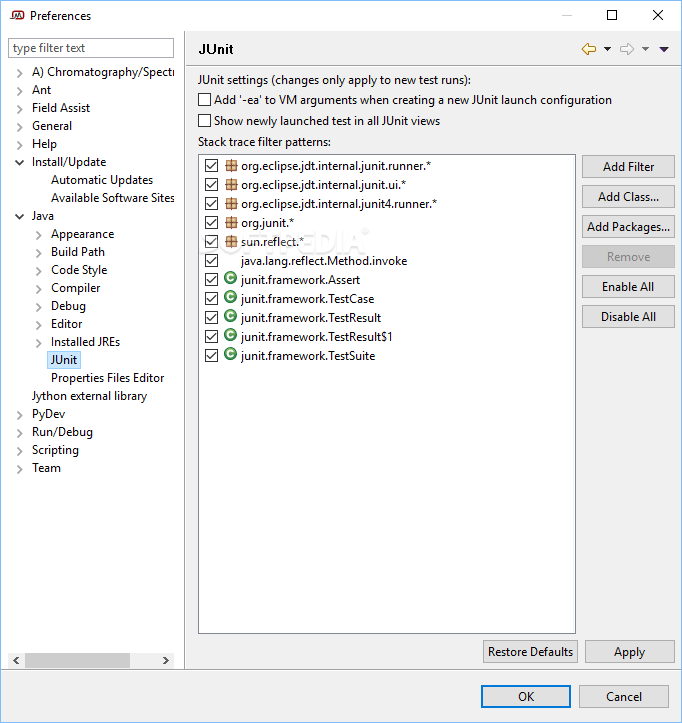Check Show newly launched test in all views
Viewport: 682px width, 723px height.
tap(204, 120)
